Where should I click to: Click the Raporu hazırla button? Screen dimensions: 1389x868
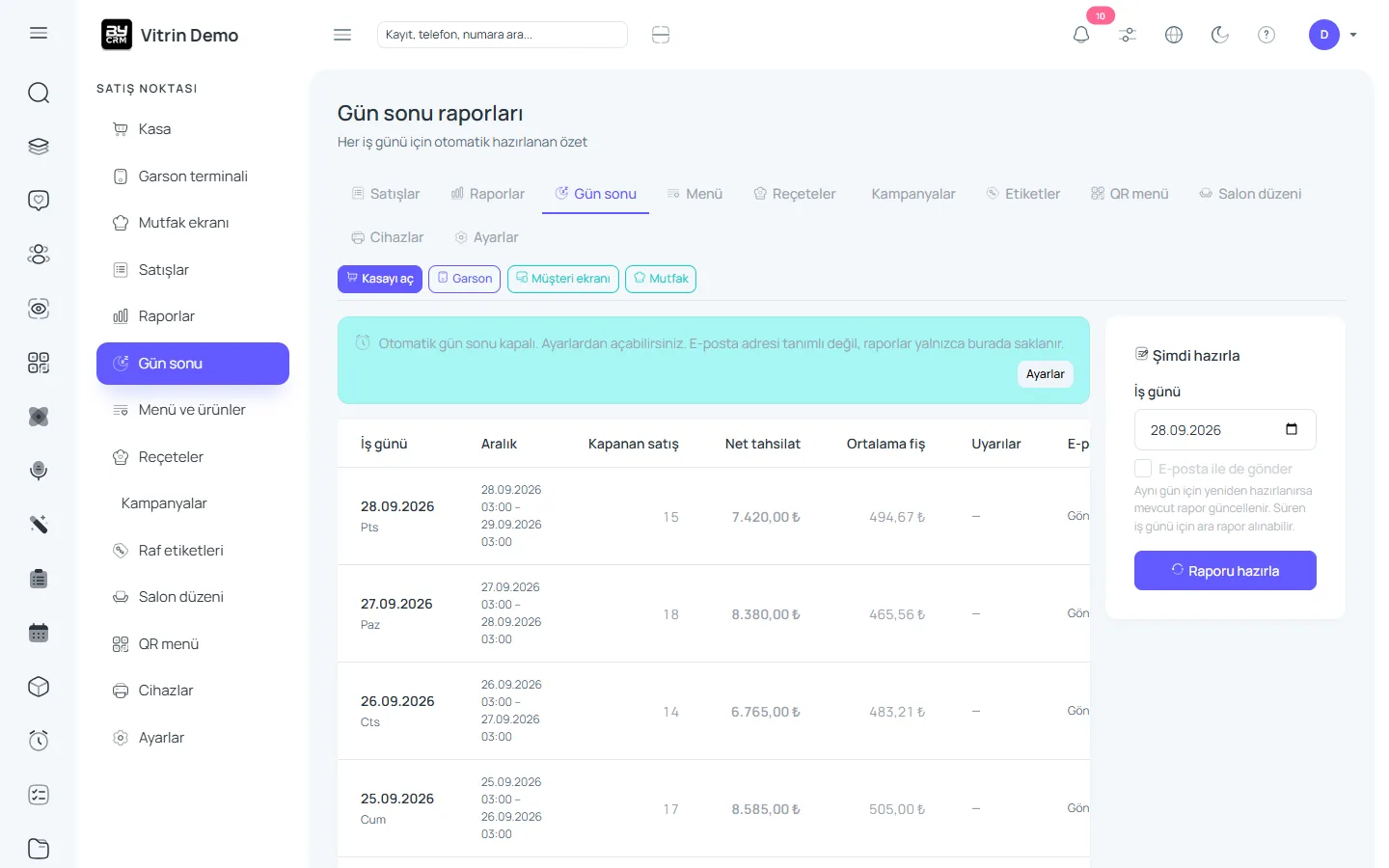coord(1225,571)
